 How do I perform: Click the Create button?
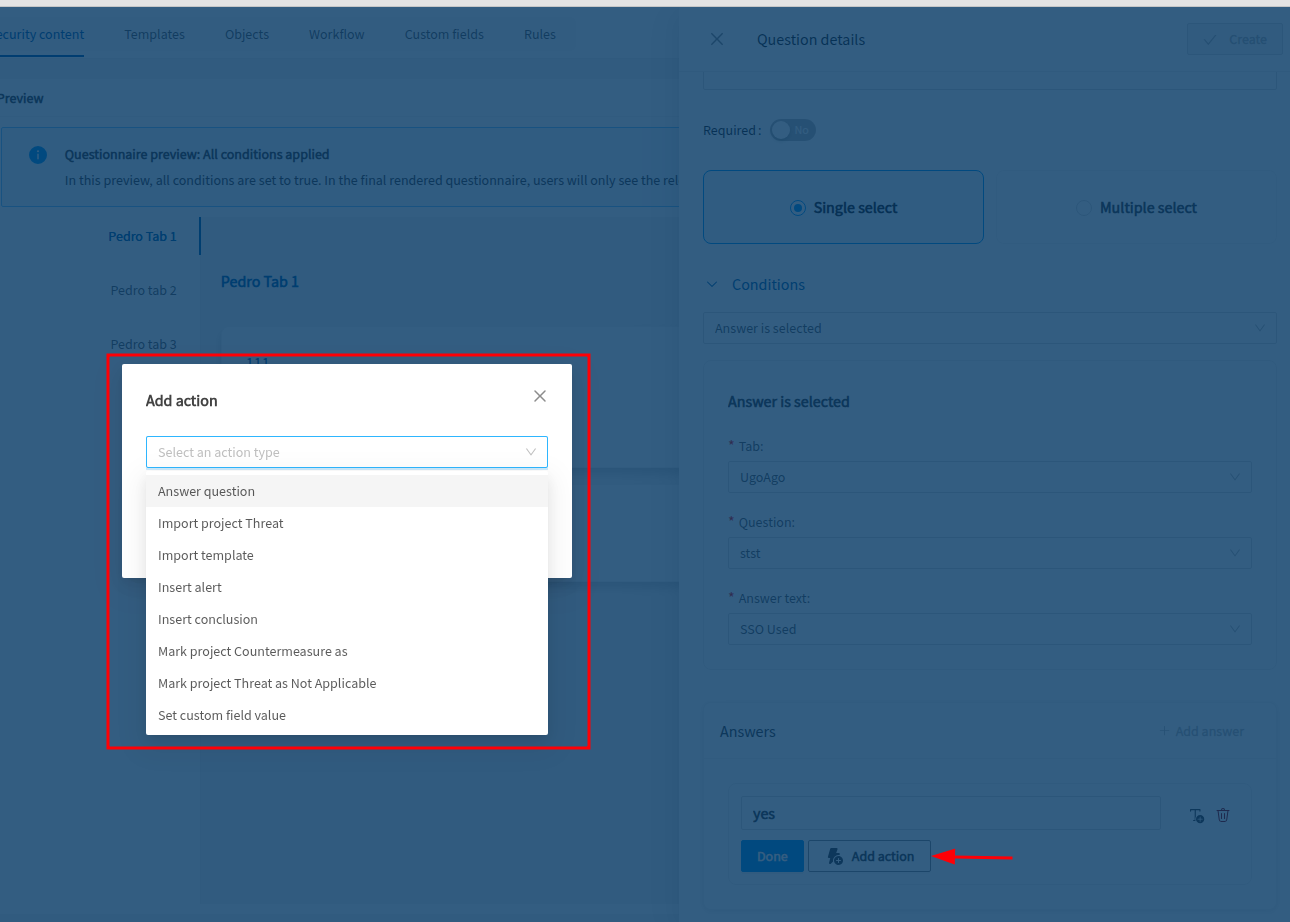pyautogui.click(x=1235, y=39)
